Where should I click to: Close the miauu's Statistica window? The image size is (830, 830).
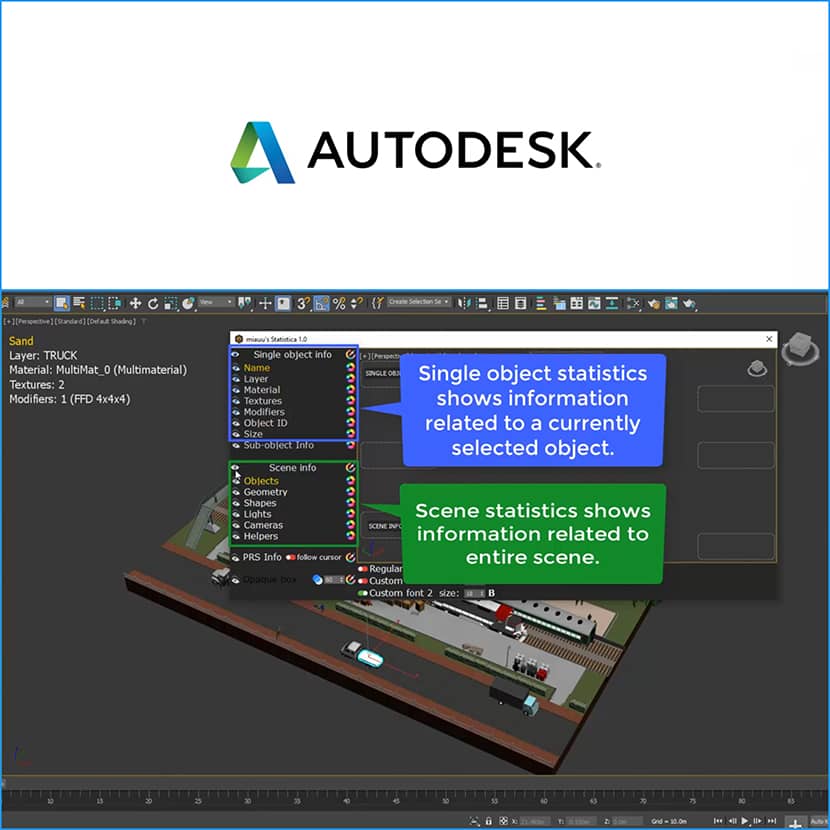(x=769, y=339)
